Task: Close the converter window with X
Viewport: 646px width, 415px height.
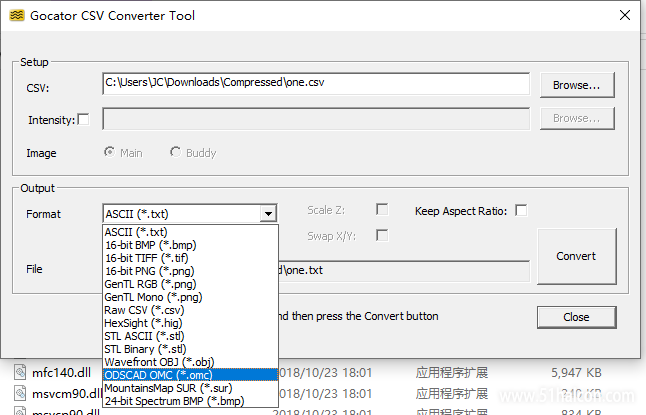Action: 625,15
